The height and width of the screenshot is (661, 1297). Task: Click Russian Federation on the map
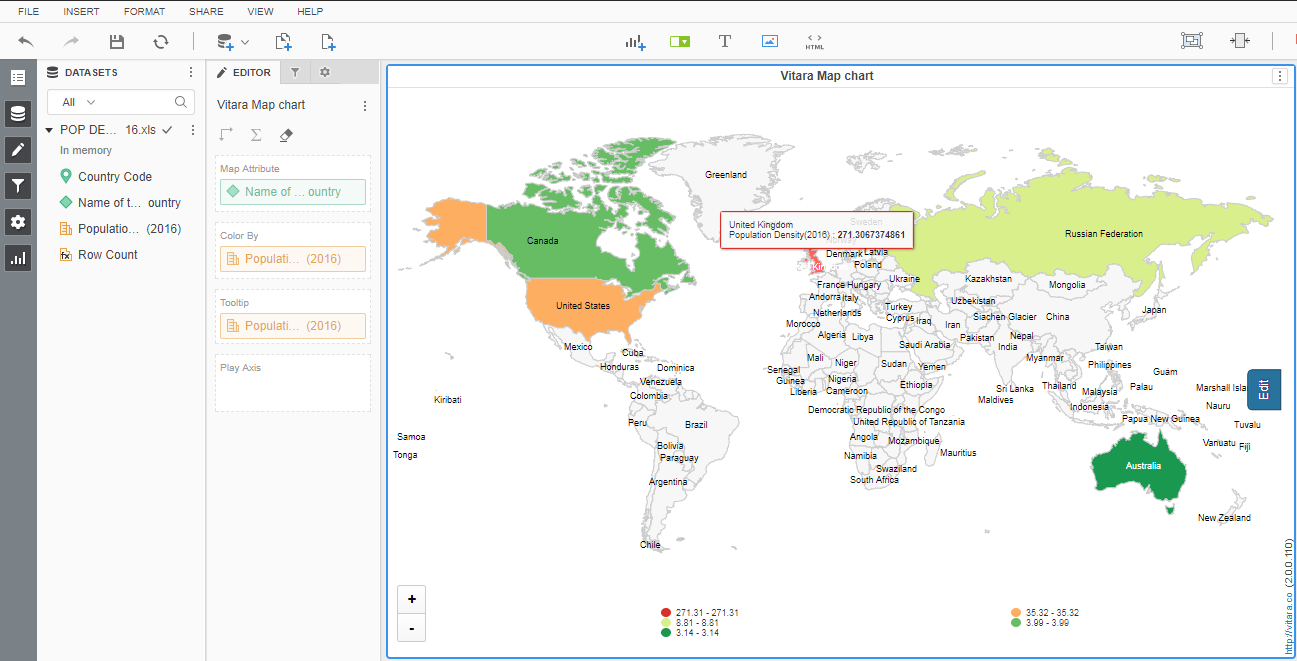pos(1104,234)
